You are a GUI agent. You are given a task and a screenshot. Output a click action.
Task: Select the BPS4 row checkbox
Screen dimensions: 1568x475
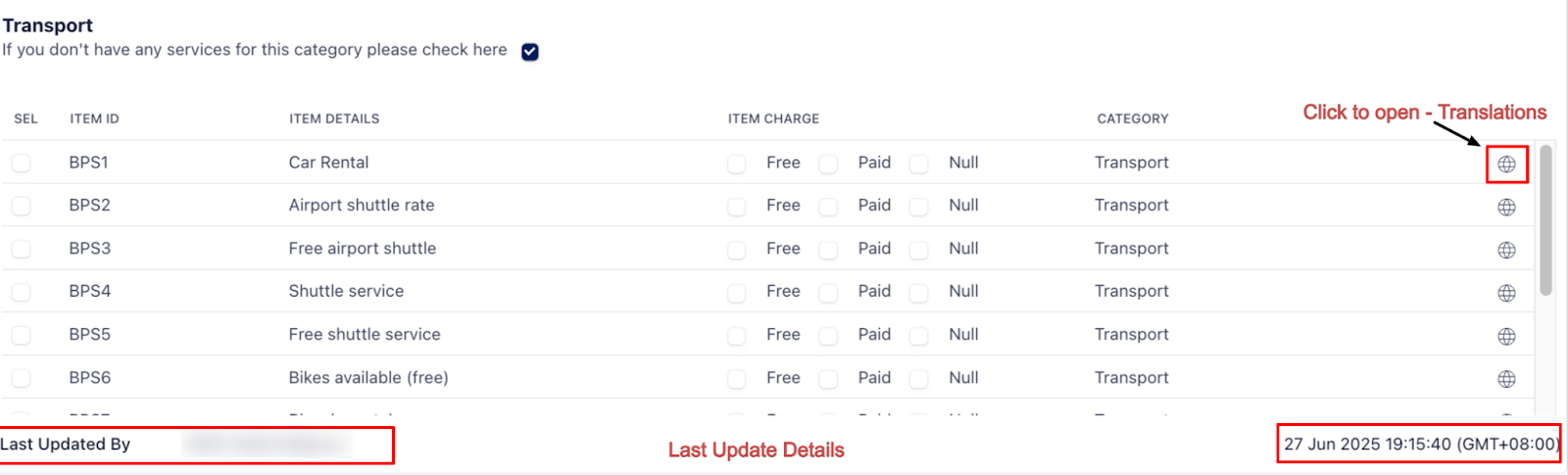[x=21, y=292]
